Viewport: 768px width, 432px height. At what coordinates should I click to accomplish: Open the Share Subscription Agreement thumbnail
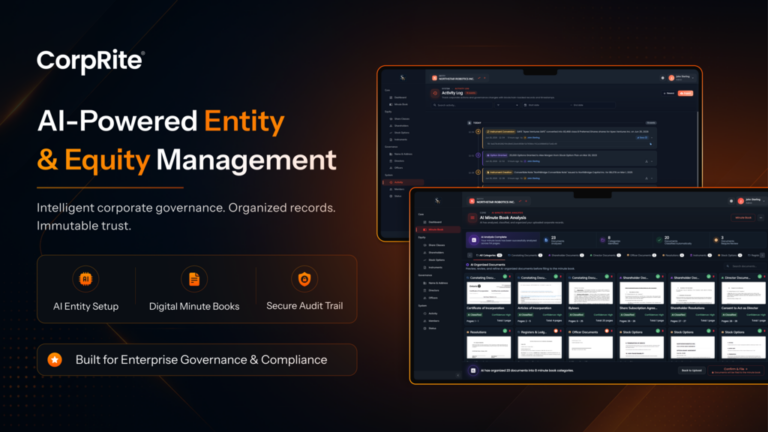click(x=642, y=293)
